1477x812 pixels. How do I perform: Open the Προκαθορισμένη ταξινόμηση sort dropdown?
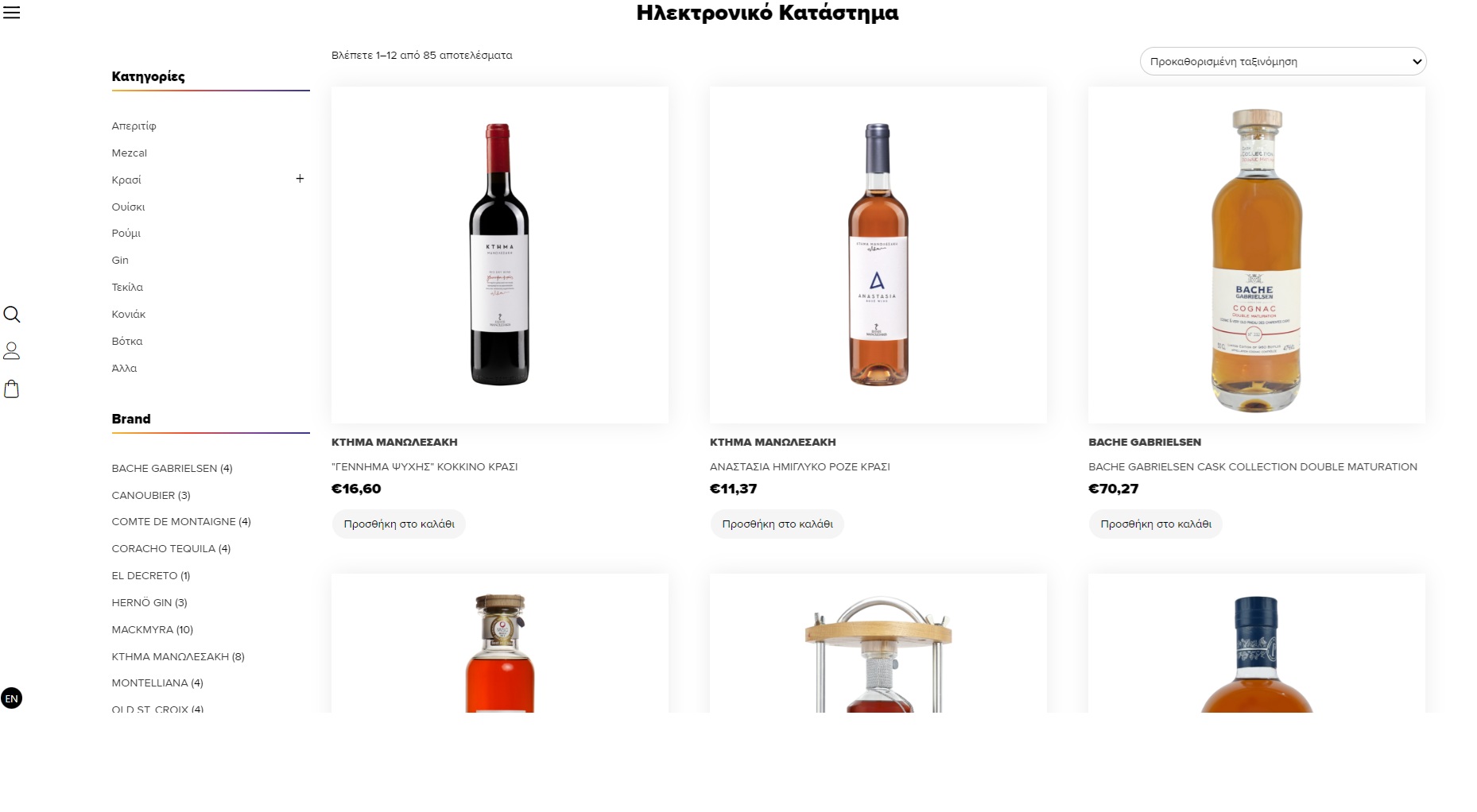click(1282, 61)
